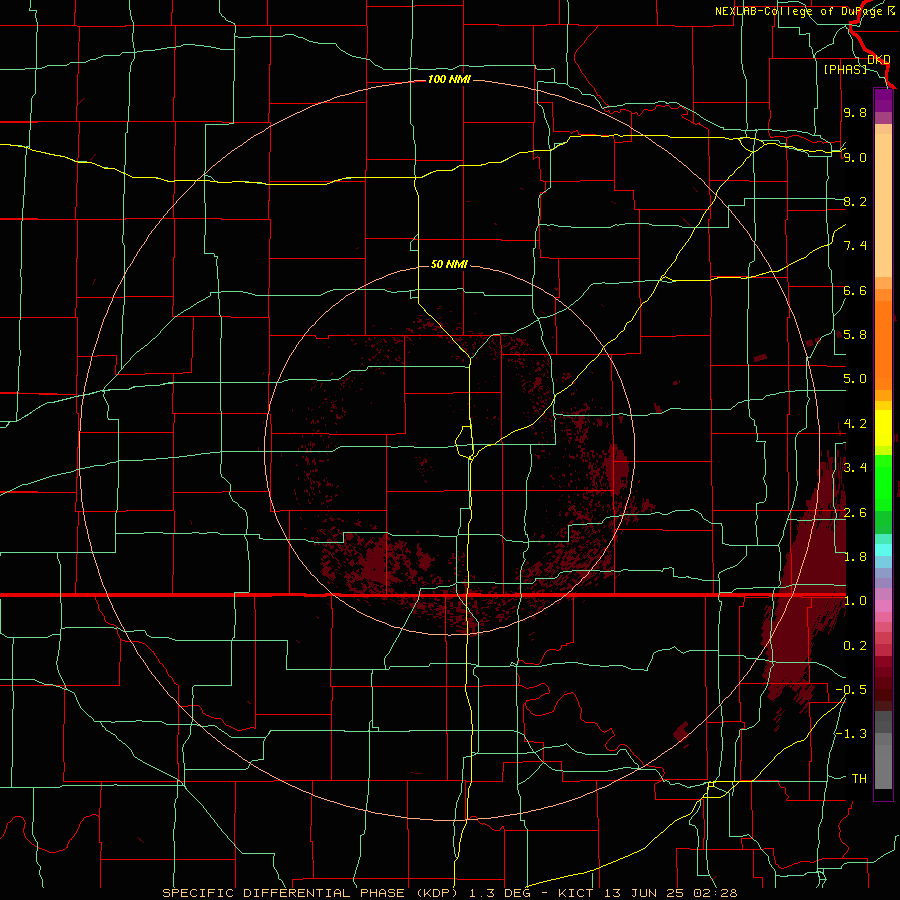Click the 5.0 scale value
Viewport: 900px width, 900px height.
point(855,379)
